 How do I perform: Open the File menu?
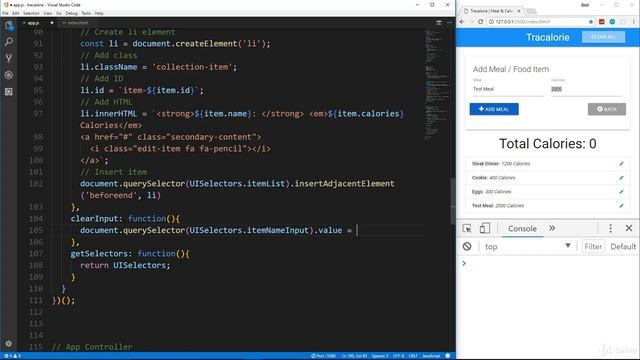pos(5,13)
